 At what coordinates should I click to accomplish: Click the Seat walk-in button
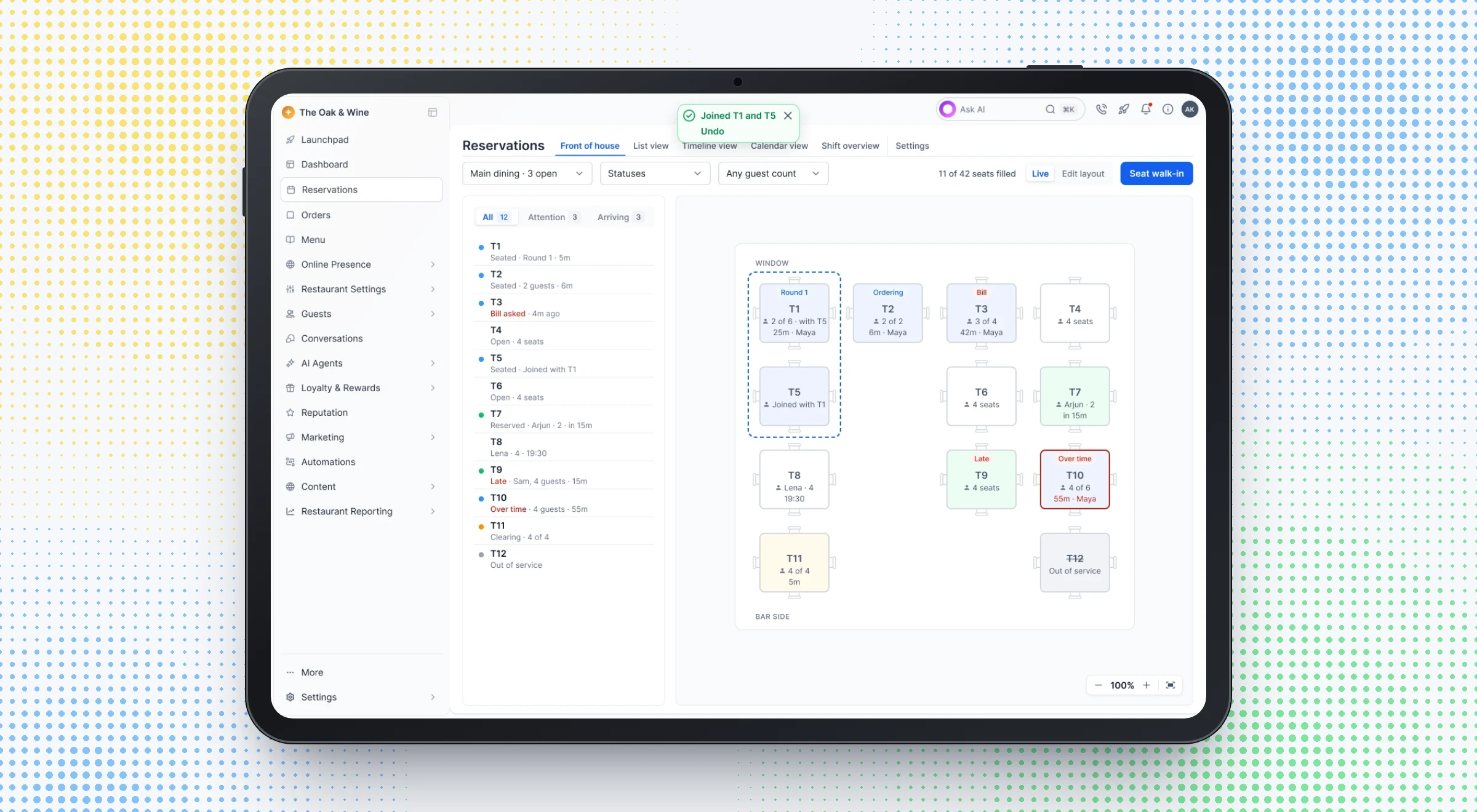pos(1156,173)
